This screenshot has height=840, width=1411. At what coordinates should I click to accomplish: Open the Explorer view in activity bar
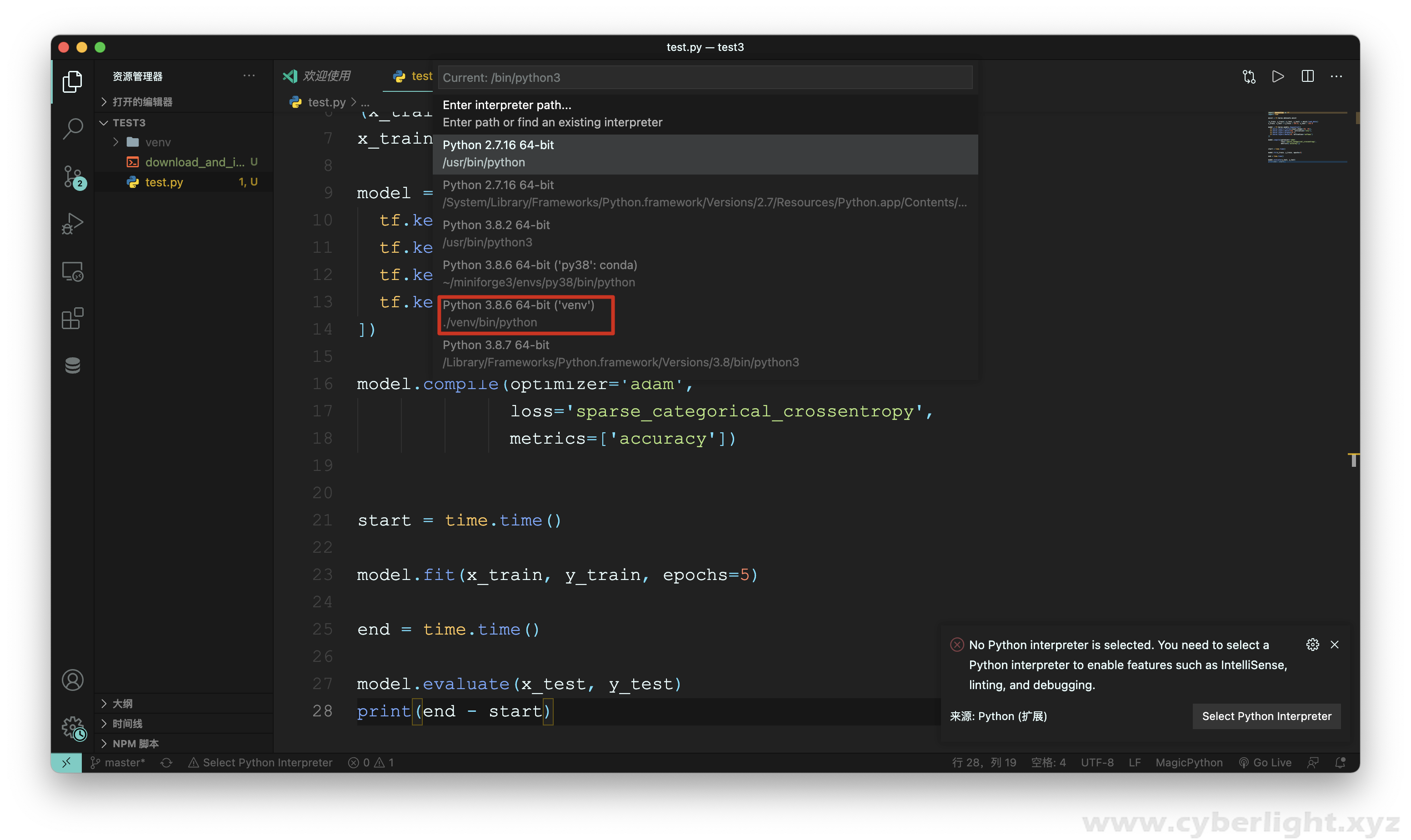pyautogui.click(x=72, y=81)
